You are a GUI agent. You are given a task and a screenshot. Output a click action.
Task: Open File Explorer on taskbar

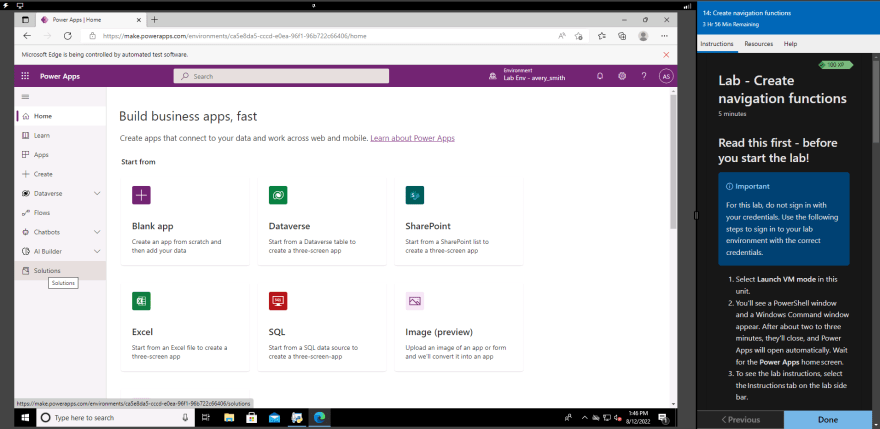pyautogui.click(x=229, y=417)
